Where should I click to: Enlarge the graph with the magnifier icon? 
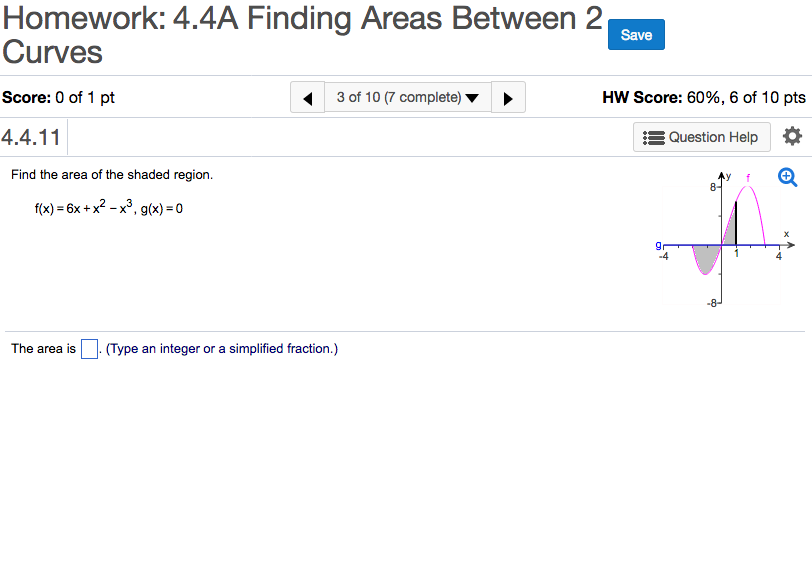[788, 177]
